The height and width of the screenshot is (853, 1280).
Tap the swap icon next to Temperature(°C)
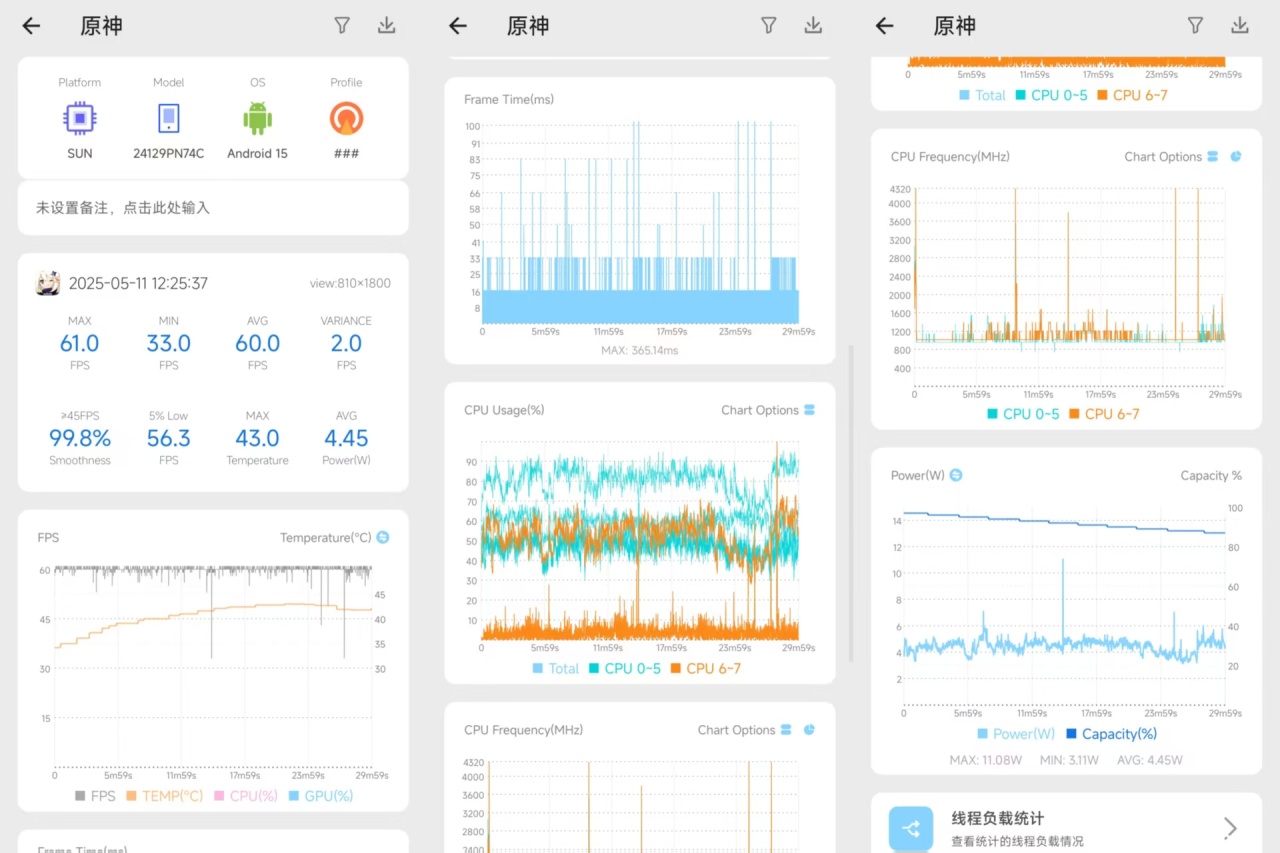coord(383,538)
